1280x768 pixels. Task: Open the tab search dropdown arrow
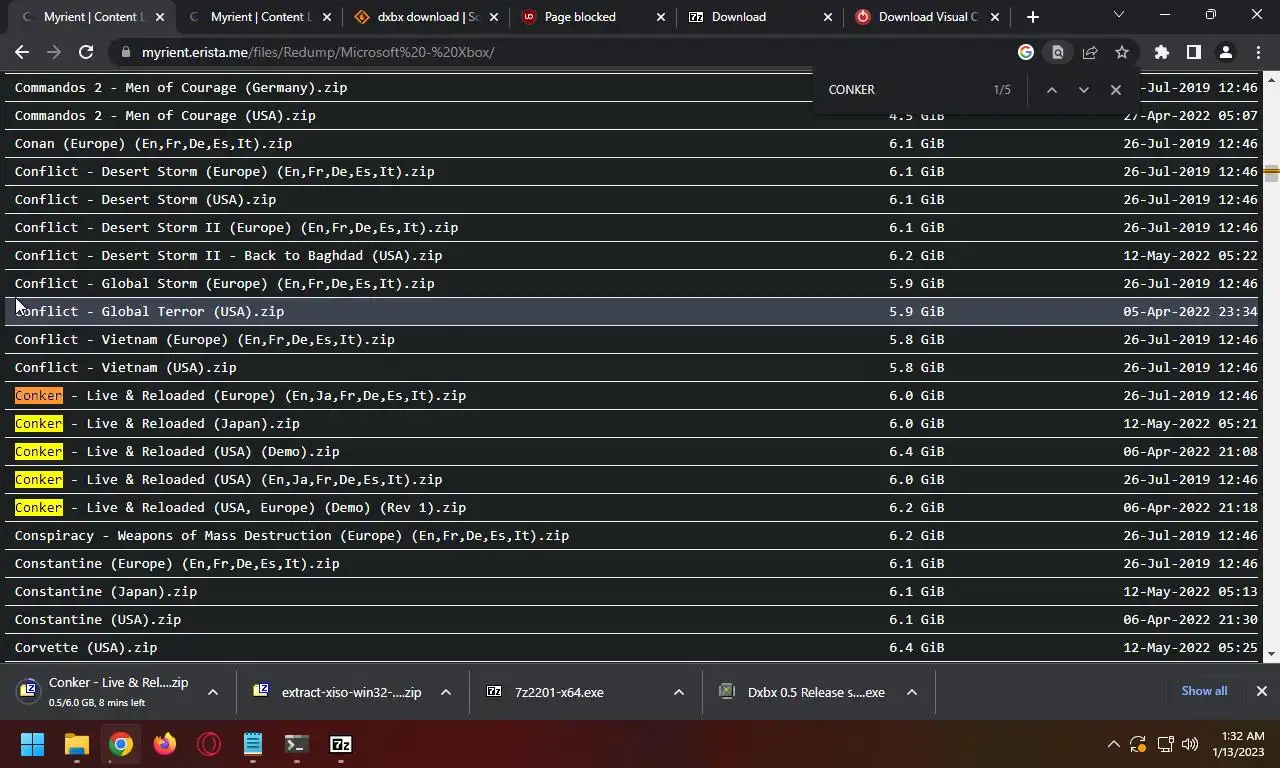coord(1119,15)
